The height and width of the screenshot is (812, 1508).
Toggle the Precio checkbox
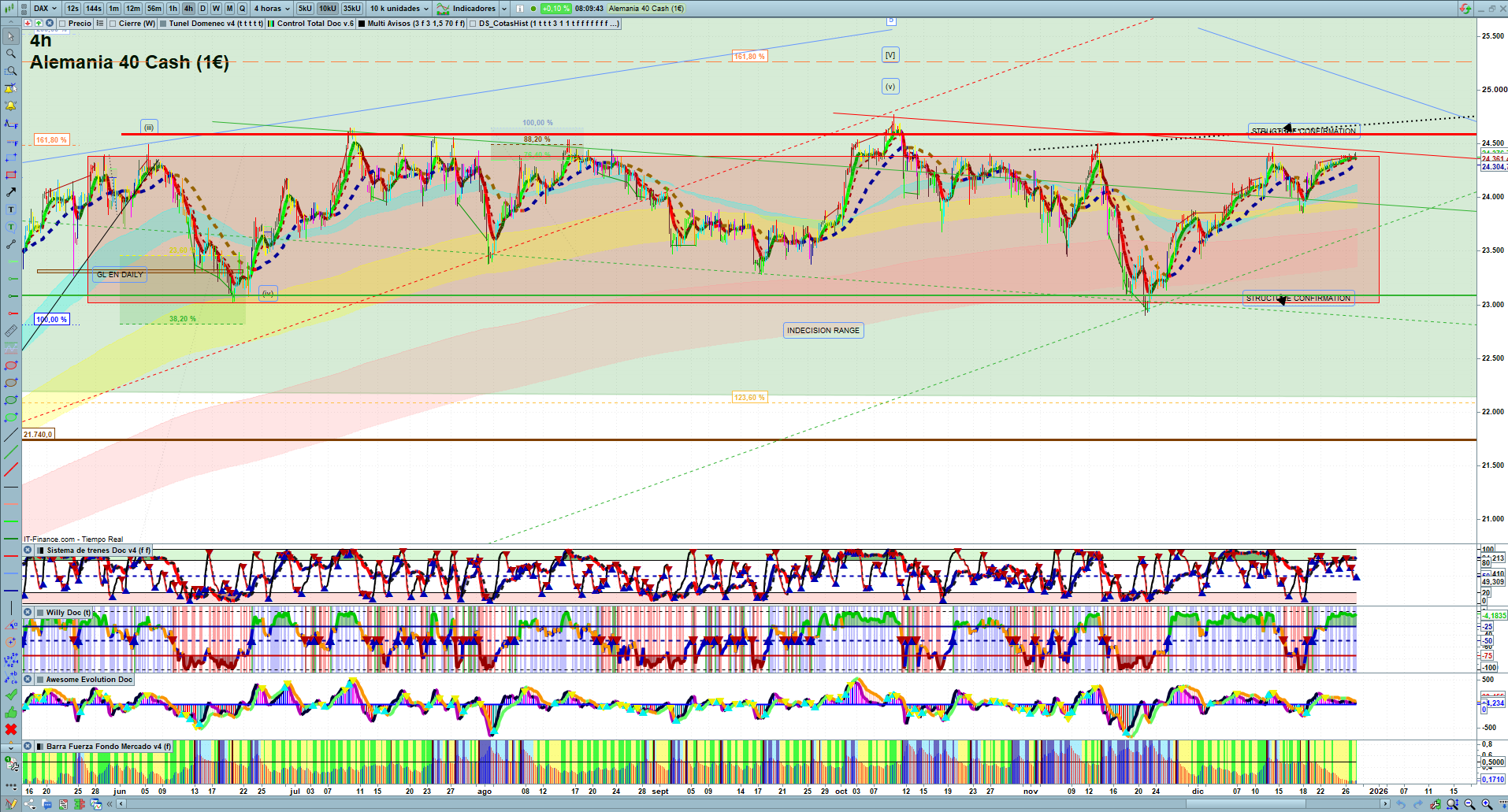pyautogui.click(x=62, y=24)
